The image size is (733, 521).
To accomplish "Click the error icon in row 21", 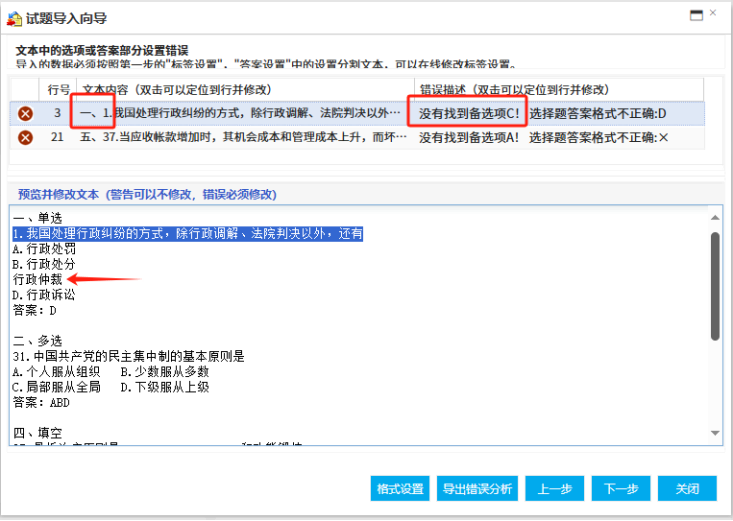I will pyautogui.click(x=25, y=137).
